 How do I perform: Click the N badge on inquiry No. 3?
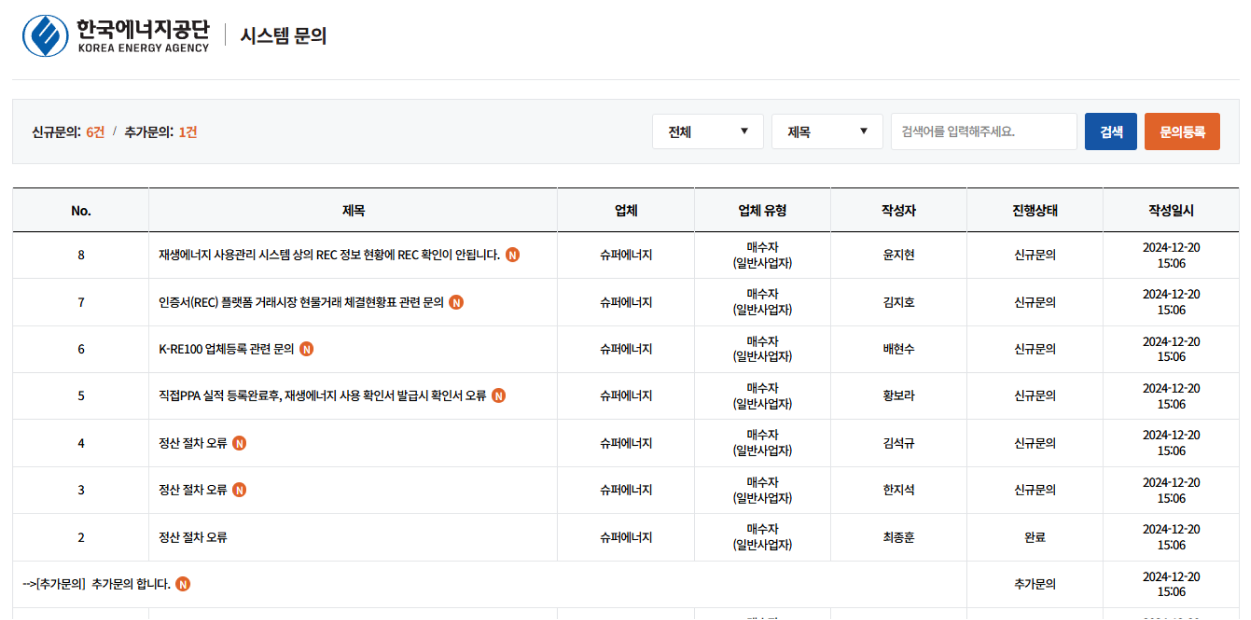click(239, 490)
